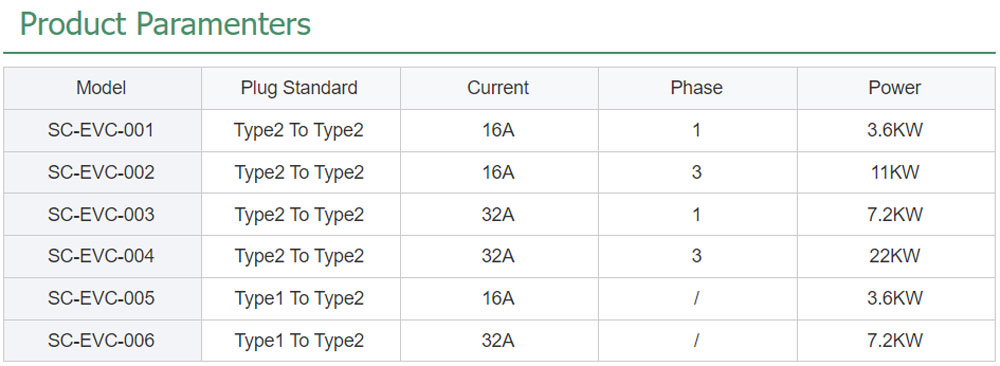Click the Phase column header
Image resolution: width=1000 pixels, height=366 pixels.
(x=696, y=87)
